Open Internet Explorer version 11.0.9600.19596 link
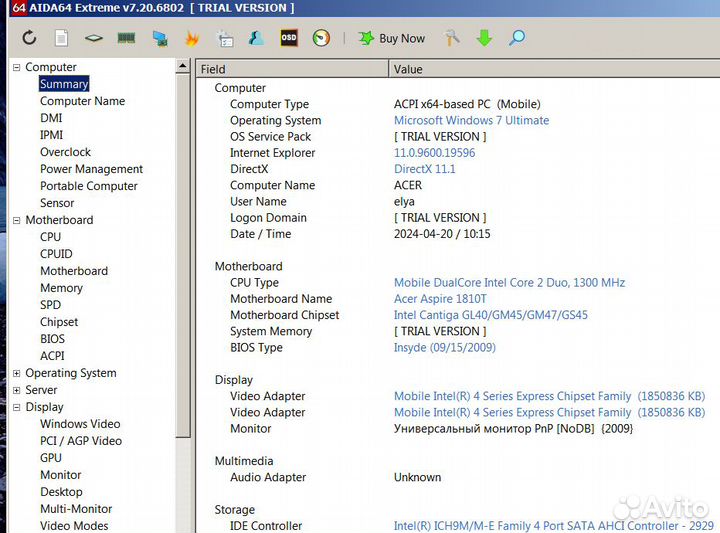 [x=434, y=153]
